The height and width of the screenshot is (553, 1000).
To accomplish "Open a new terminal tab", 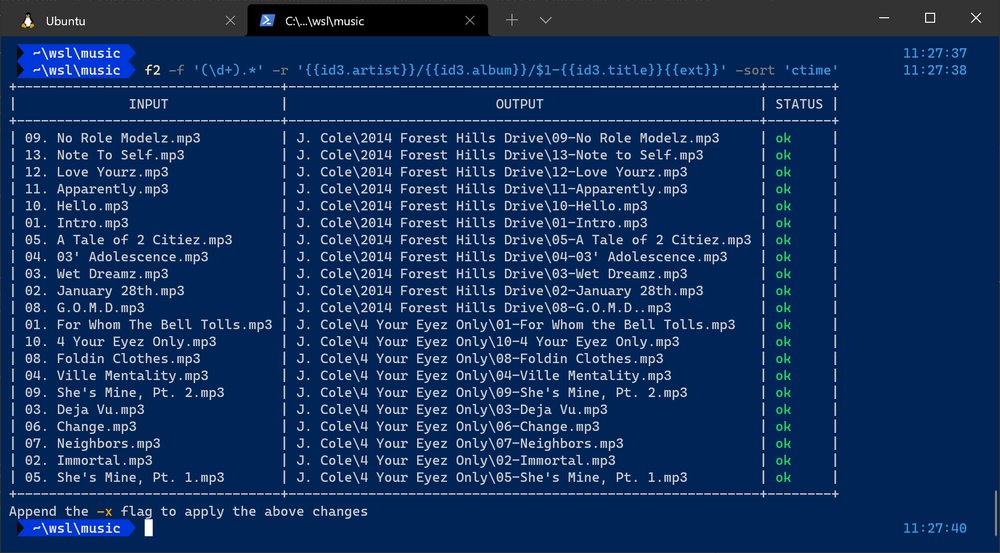I will click(x=511, y=20).
